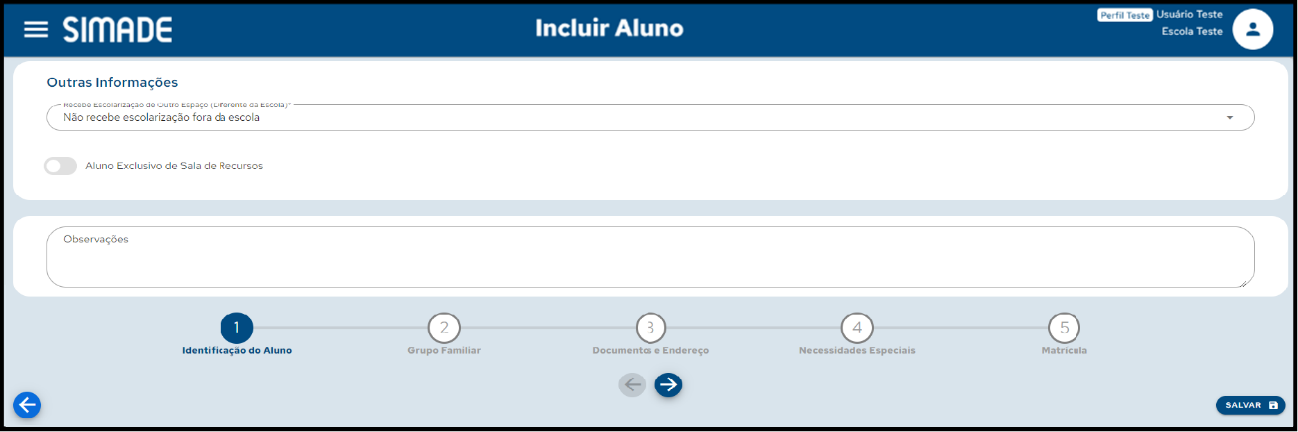Go to next step with right arrow
The width and height of the screenshot is (1298, 432).
coord(668,385)
